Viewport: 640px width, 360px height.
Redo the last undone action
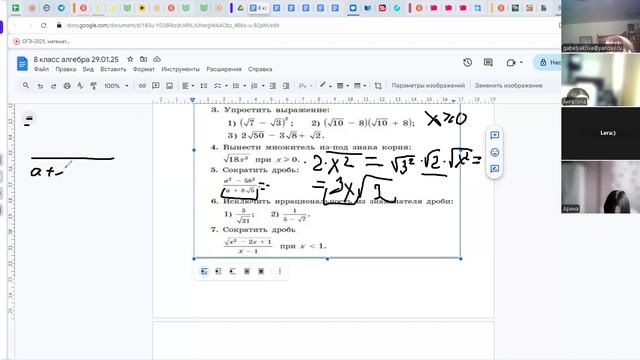(53, 86)
